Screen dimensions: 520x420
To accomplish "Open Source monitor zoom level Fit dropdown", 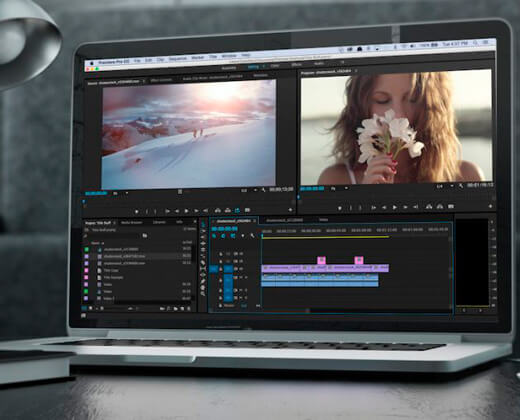I will 120,193.
